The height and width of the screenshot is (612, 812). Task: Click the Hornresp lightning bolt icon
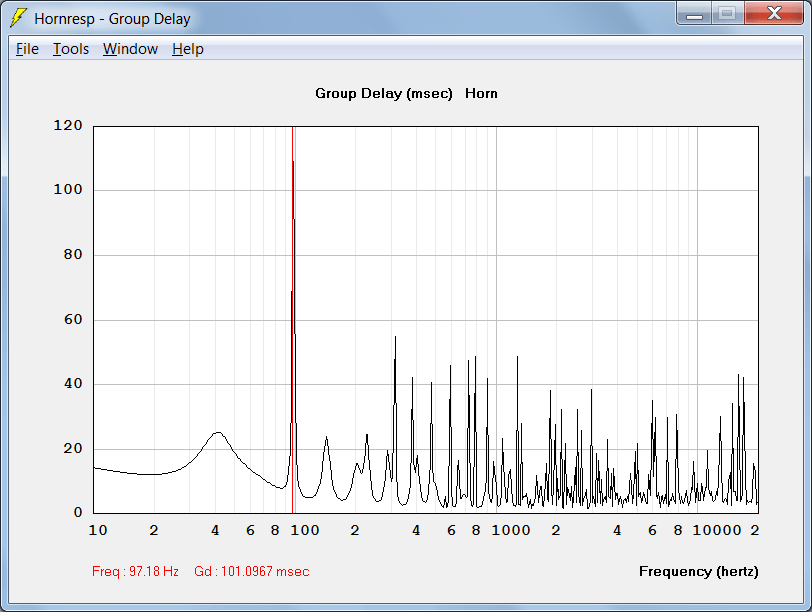(x=19, y=18)
